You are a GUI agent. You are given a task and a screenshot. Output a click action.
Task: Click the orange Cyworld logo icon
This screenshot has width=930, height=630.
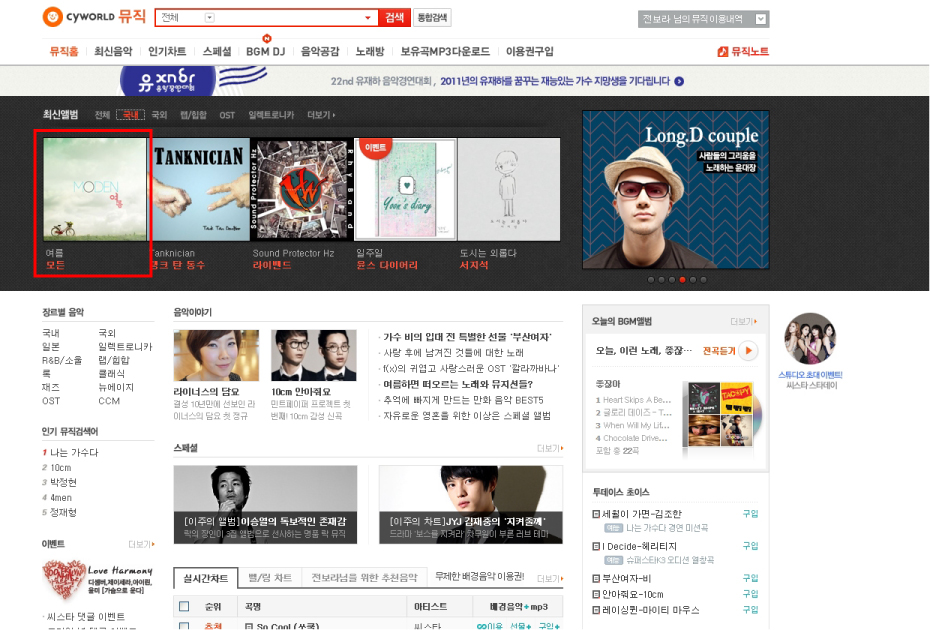[x=52, y=17]
